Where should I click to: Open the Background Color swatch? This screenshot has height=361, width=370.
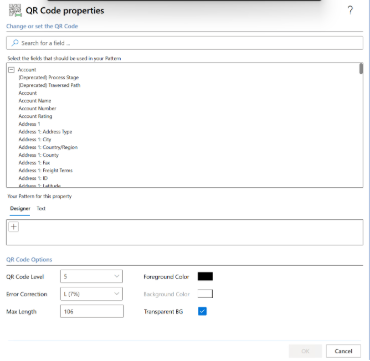pyautogui.click(x=205, y=294)
